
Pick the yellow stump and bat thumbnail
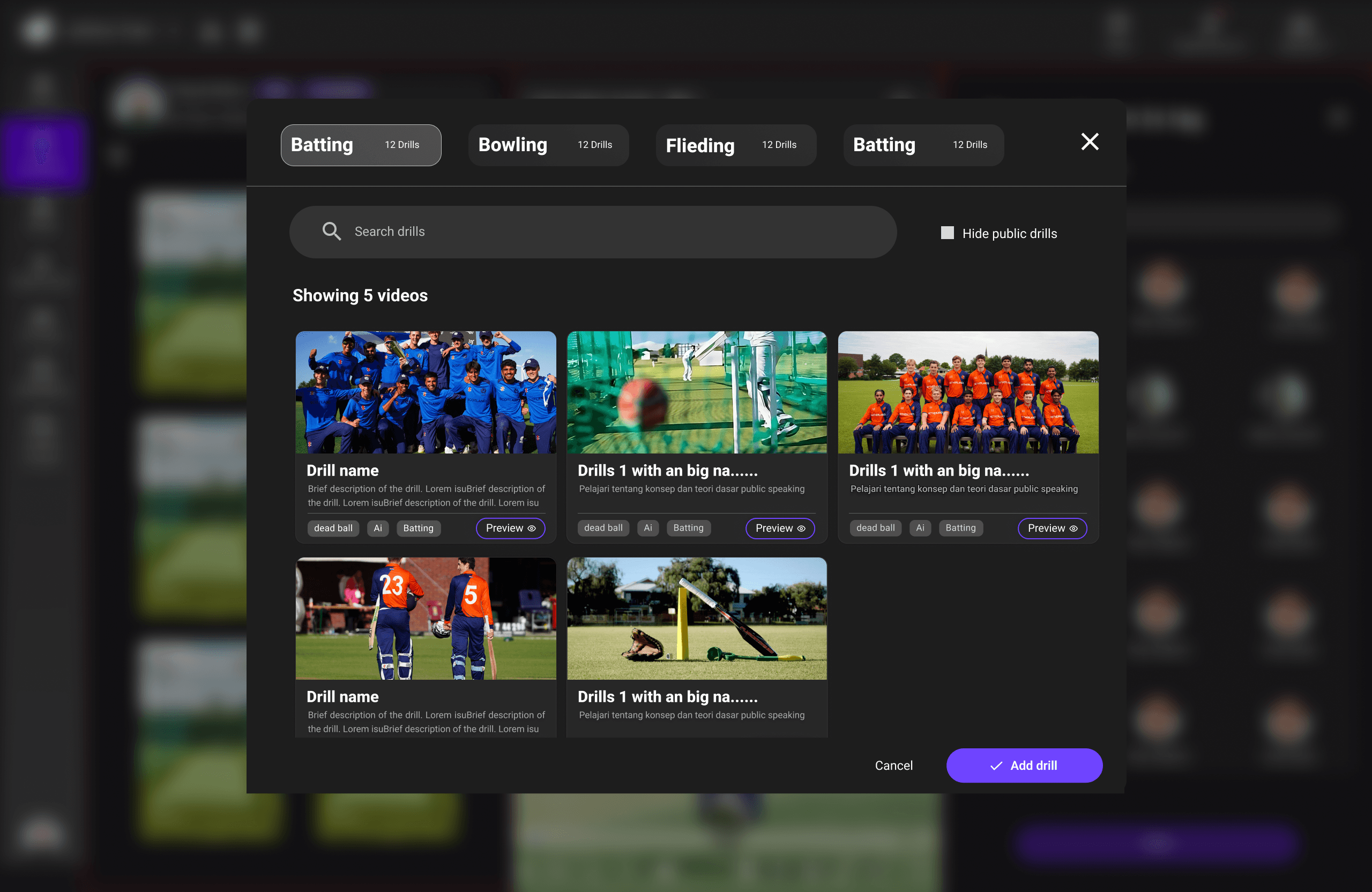coord(697,618)
